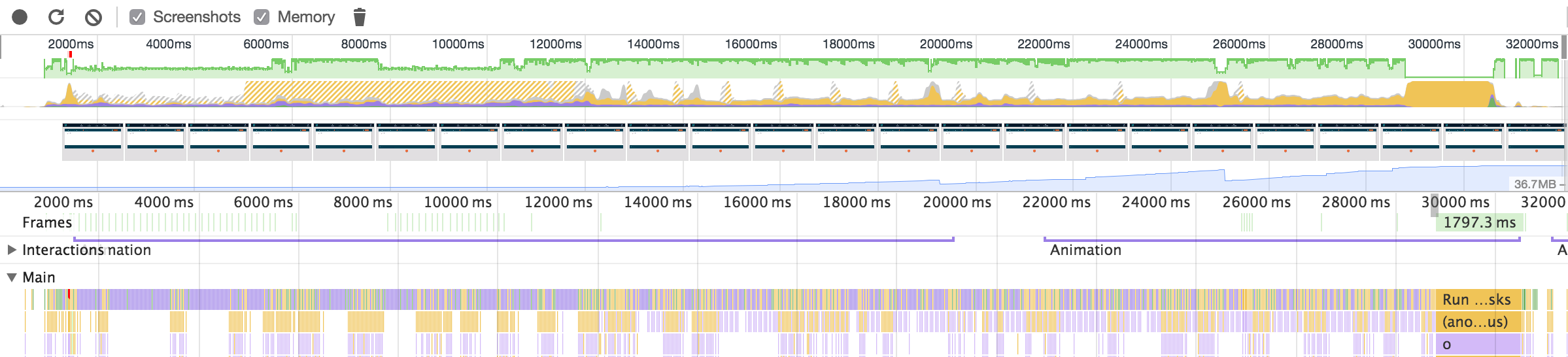Collapse the Main thread track
The width and height of the screenshot is (1568, 357).
coord(12,277)
